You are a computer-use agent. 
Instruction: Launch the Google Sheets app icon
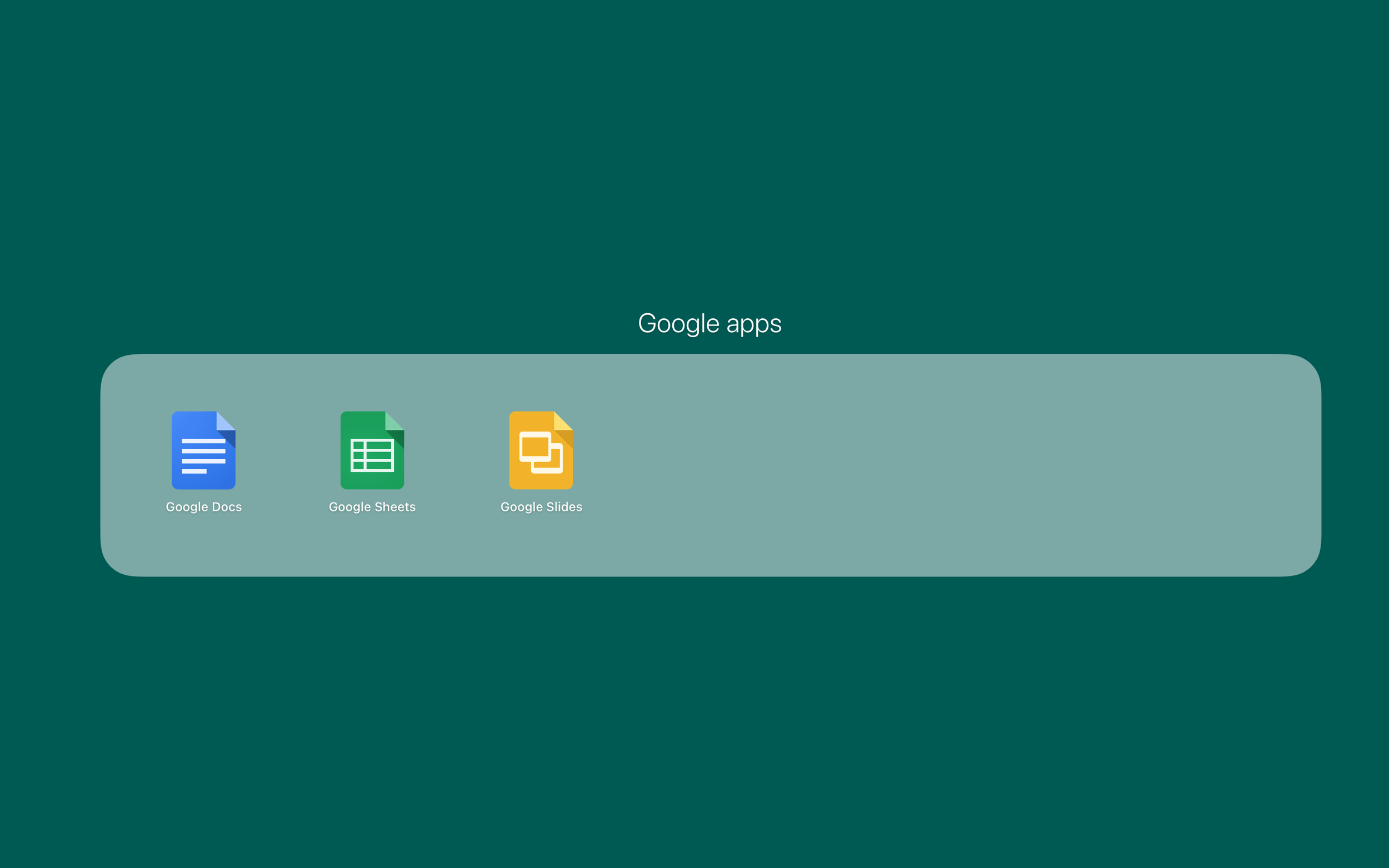pos(372,450)
